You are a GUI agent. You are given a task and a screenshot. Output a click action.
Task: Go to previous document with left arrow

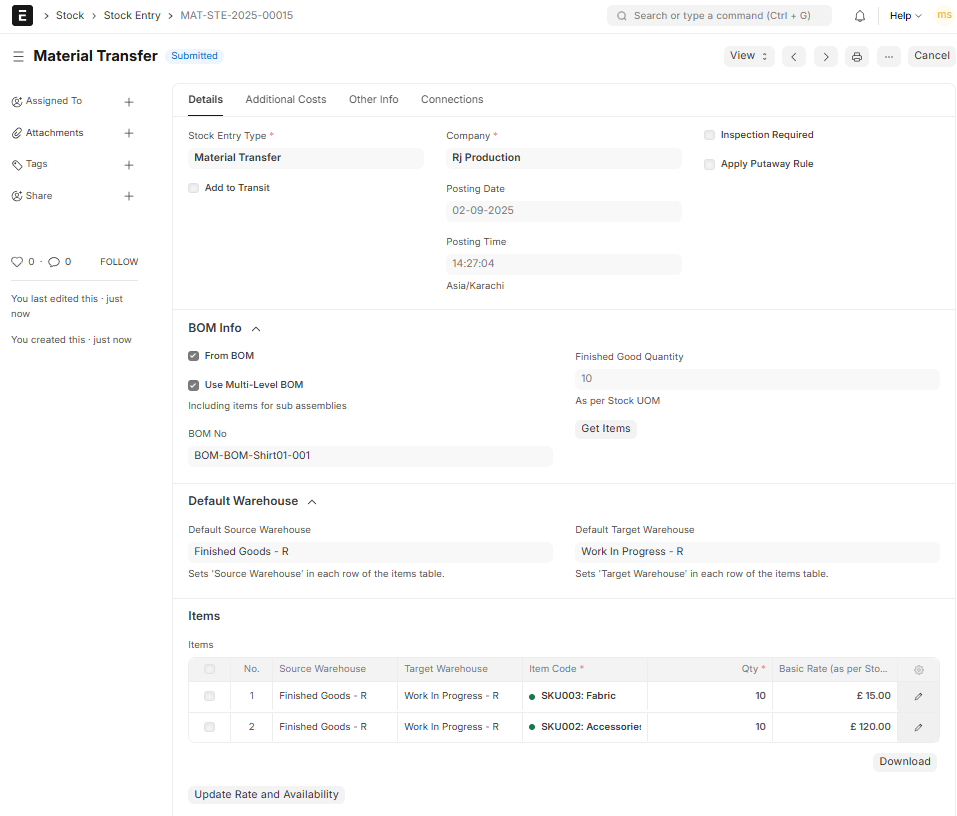click(794, 57)
